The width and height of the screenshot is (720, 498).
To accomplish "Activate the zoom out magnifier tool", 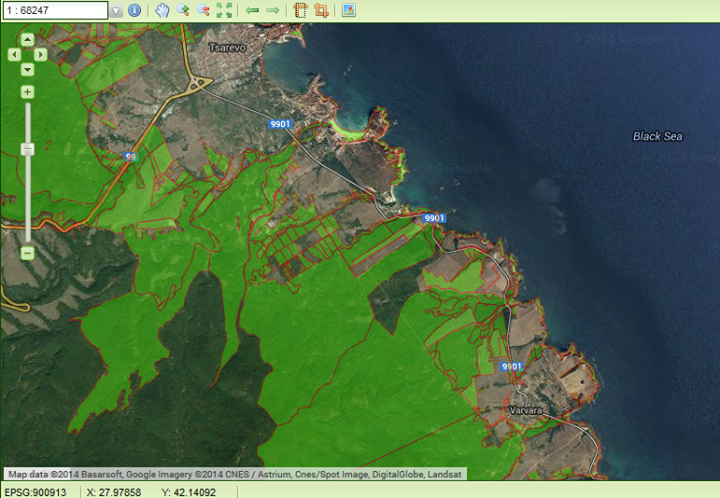I will coord(203,10).
